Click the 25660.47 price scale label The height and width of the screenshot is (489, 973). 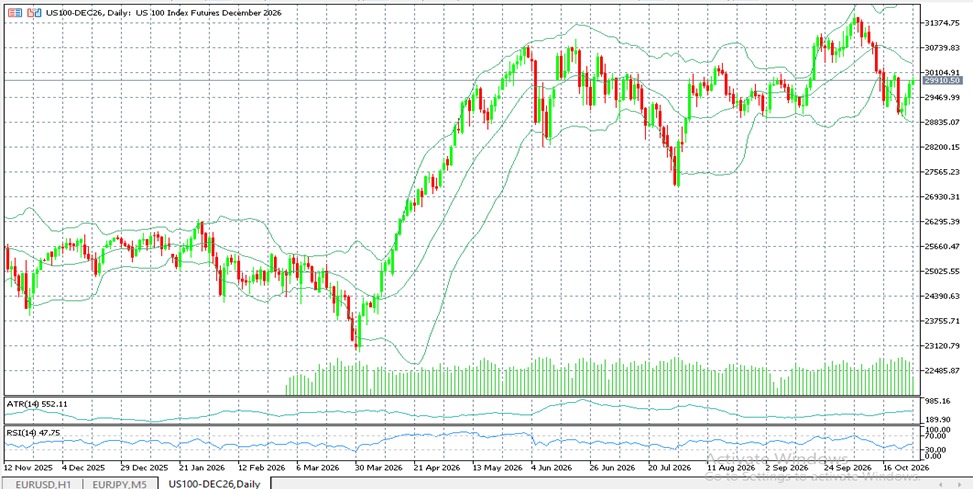pos(942,246)
